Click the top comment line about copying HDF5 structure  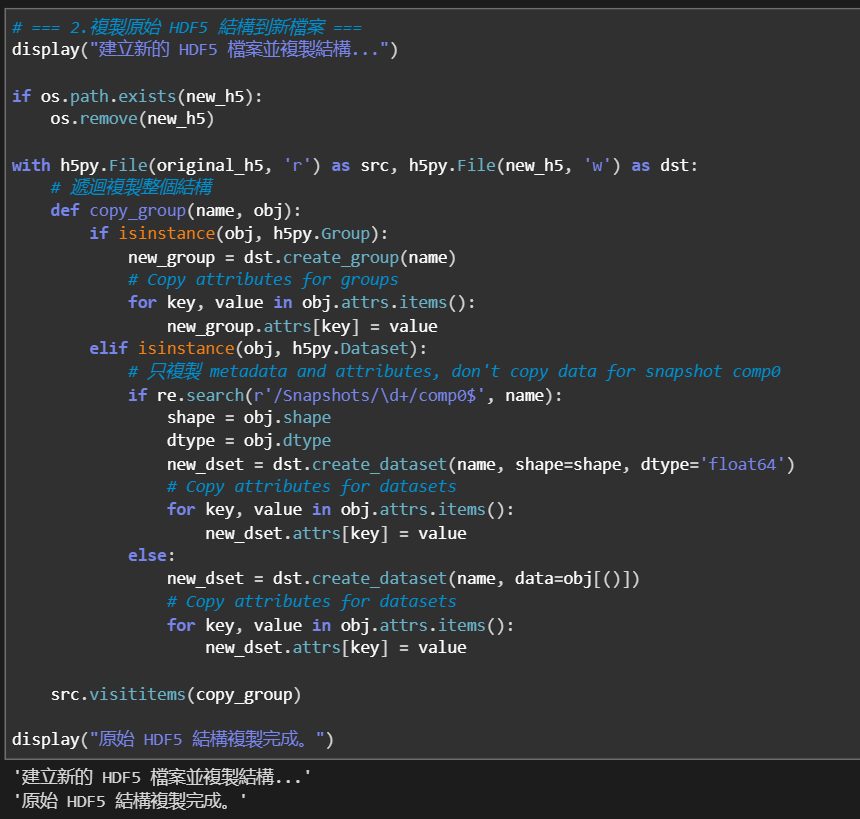[x=187, y=27]
